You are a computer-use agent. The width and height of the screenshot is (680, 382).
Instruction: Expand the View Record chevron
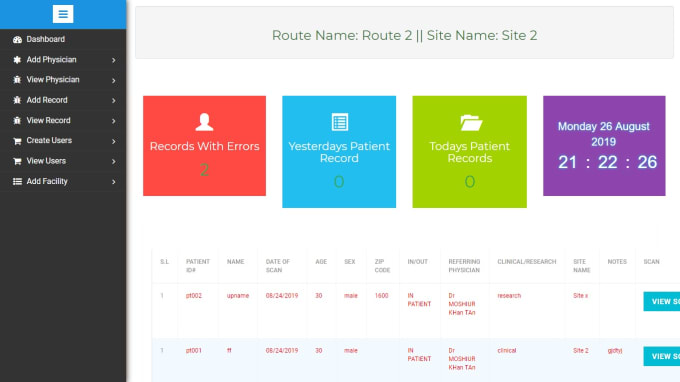pos(114,121)
